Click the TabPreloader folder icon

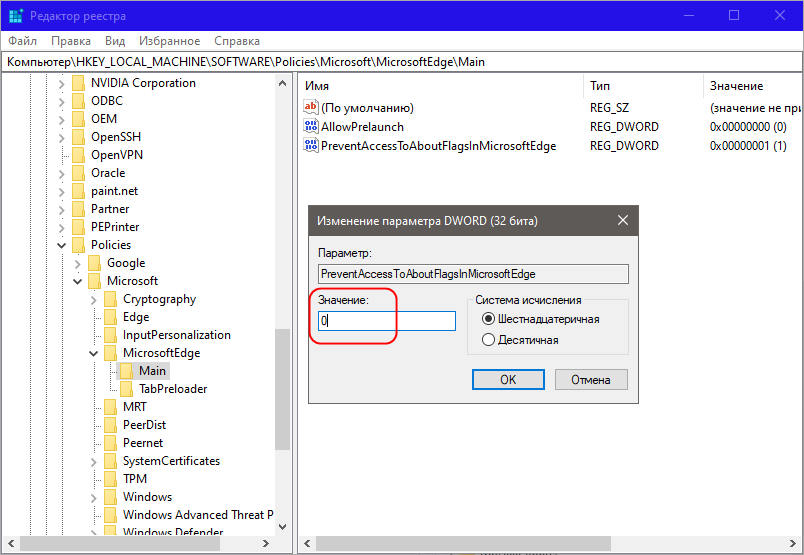pos(126,389)
